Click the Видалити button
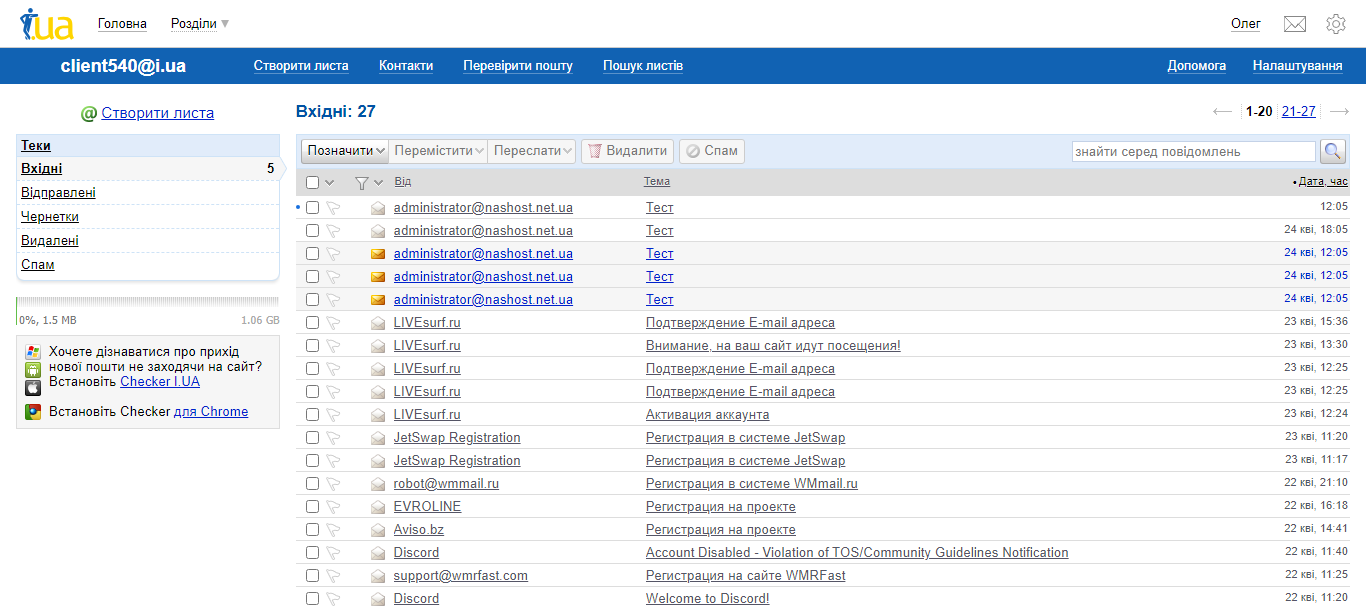The image size is (1366, 607). click(627, 151)
